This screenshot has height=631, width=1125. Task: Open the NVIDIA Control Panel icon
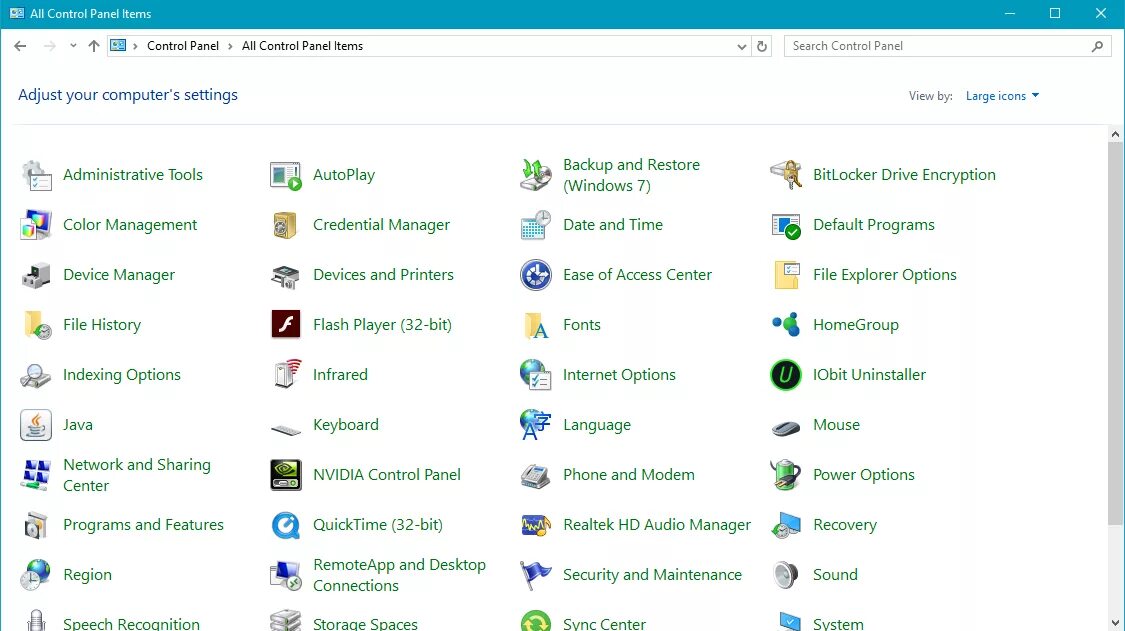click(286, 475)
